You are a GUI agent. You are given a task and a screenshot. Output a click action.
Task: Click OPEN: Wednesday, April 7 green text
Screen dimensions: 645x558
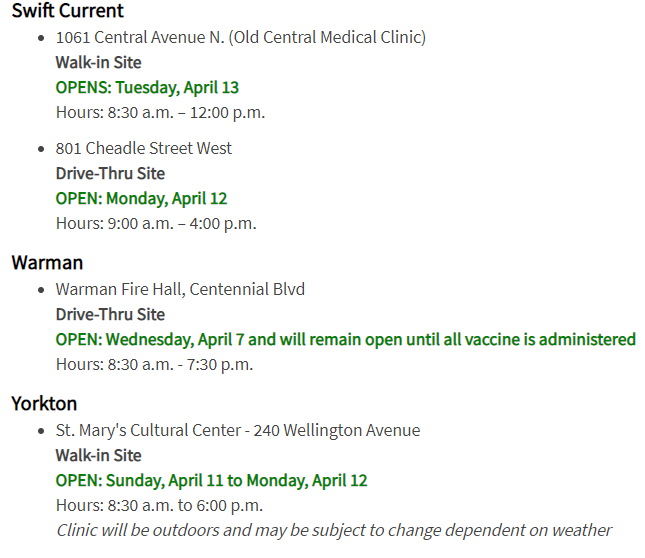[x=346, y=340]
